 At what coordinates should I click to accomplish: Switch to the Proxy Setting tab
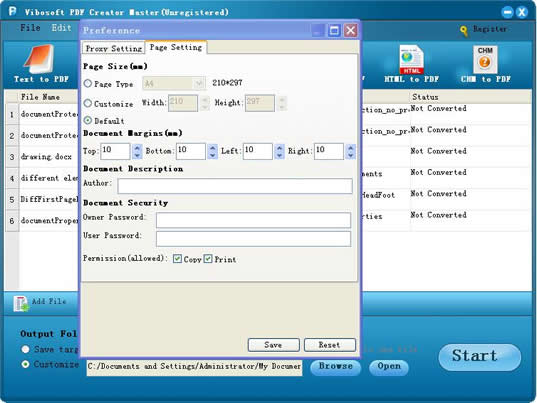pyautogui.click(x=114, y=48)
